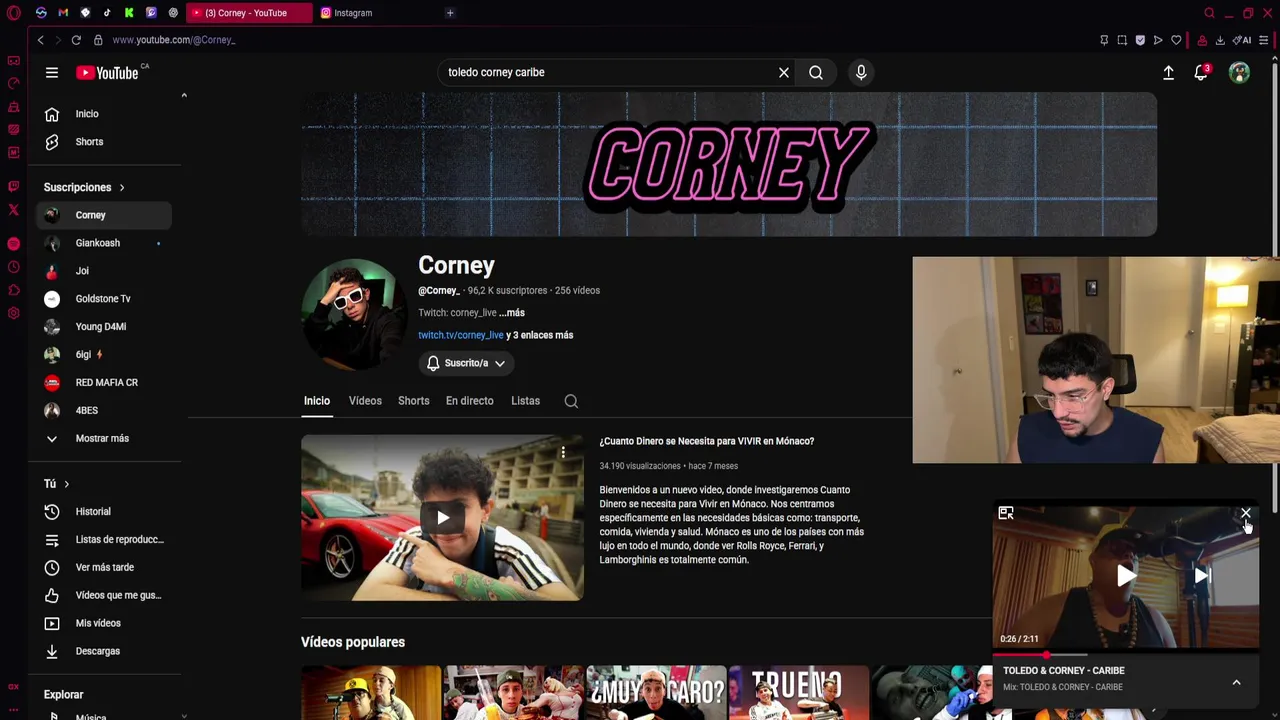Open browser history clock in Opera sidebar
The image size is (1280, 720).
[x=13, y=267]
